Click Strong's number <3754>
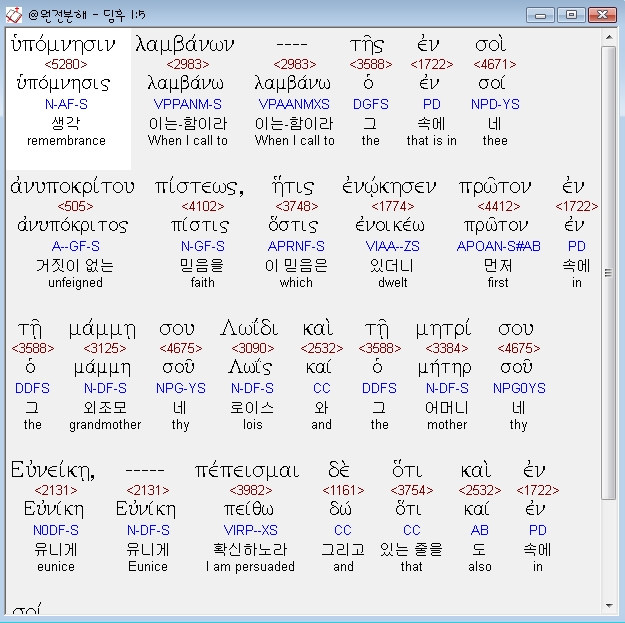625x623 pixels. (x=412, y=490)
